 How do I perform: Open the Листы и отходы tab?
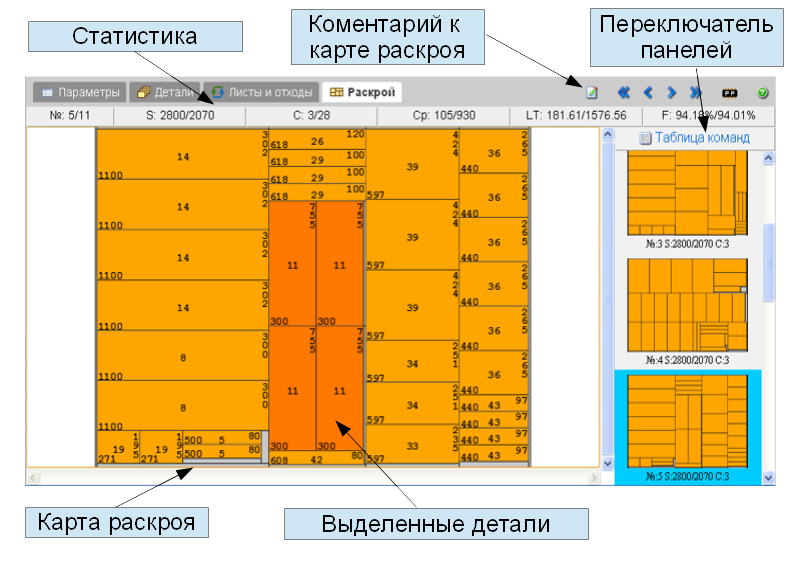click(261, 92)
